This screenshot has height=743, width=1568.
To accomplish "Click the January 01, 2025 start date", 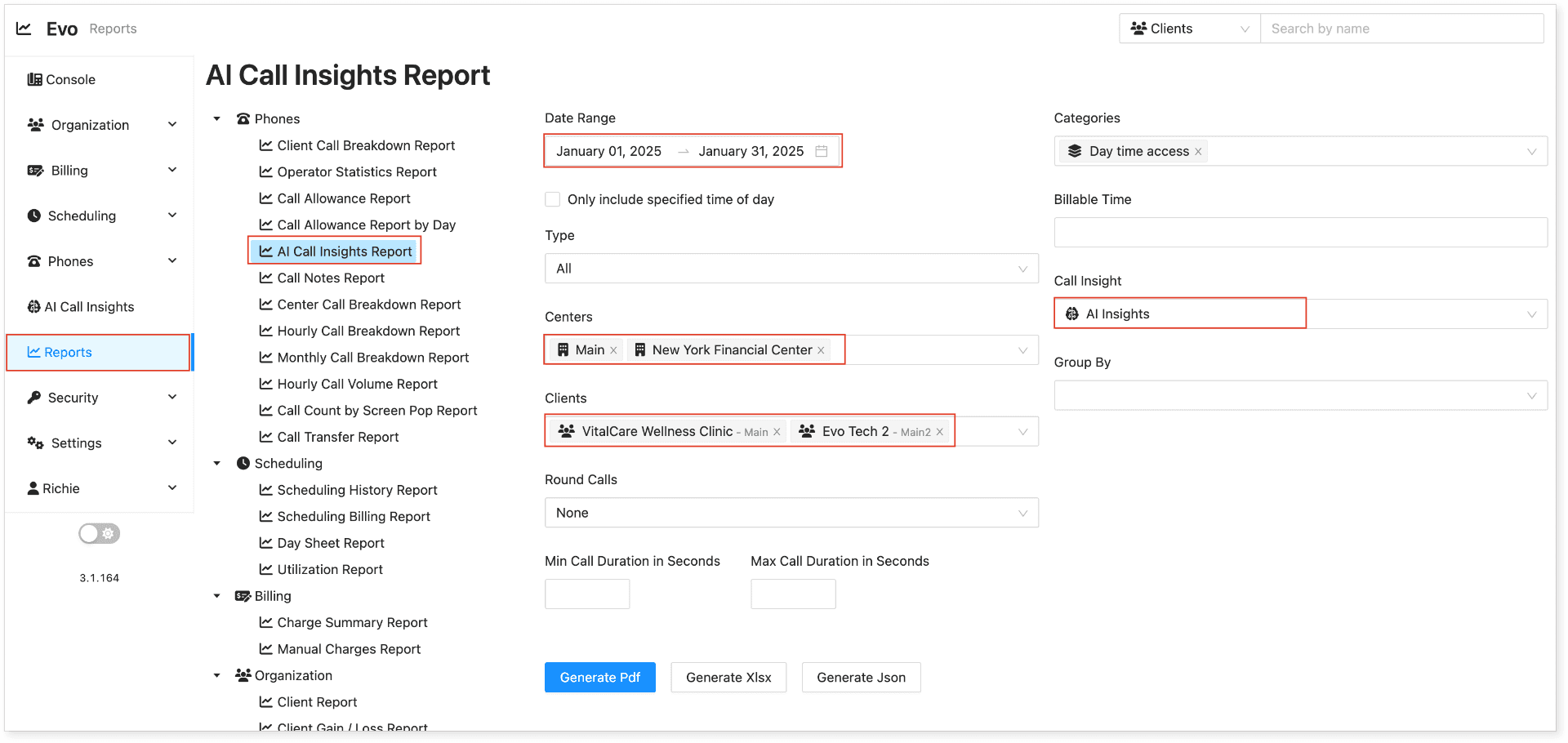I will (x=609, y=152).
